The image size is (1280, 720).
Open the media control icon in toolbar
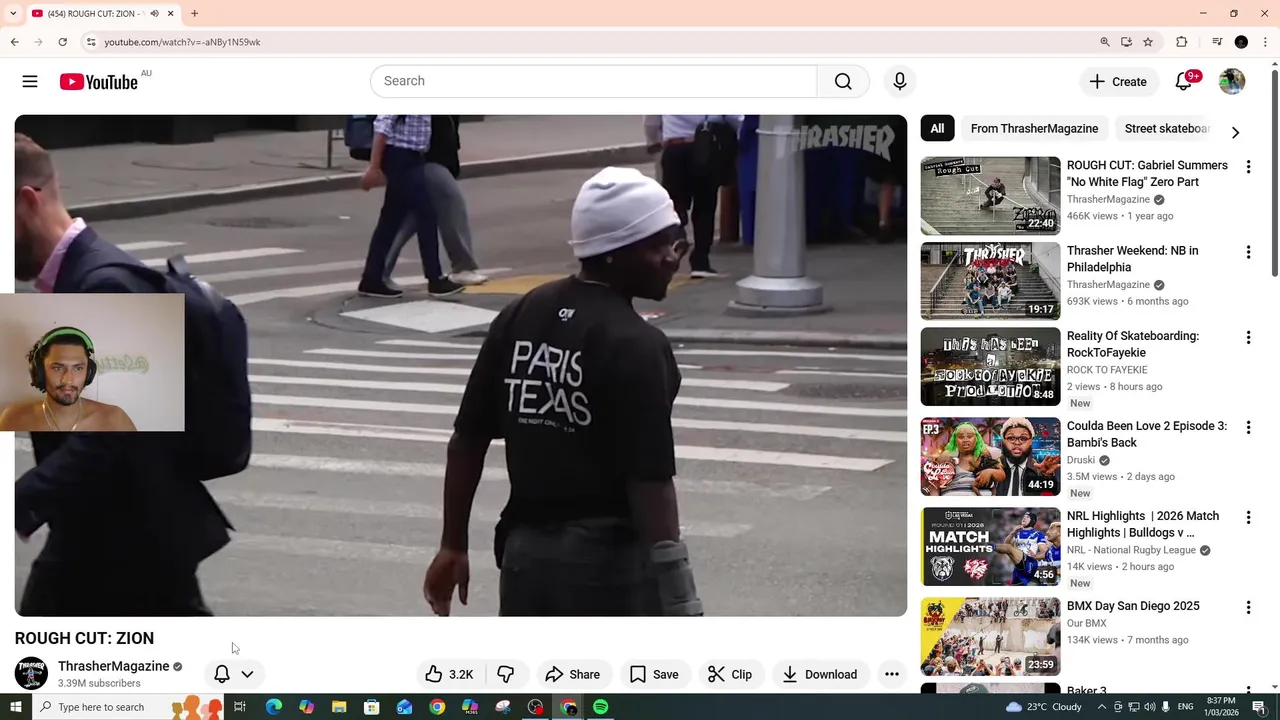pos(1217,42)
